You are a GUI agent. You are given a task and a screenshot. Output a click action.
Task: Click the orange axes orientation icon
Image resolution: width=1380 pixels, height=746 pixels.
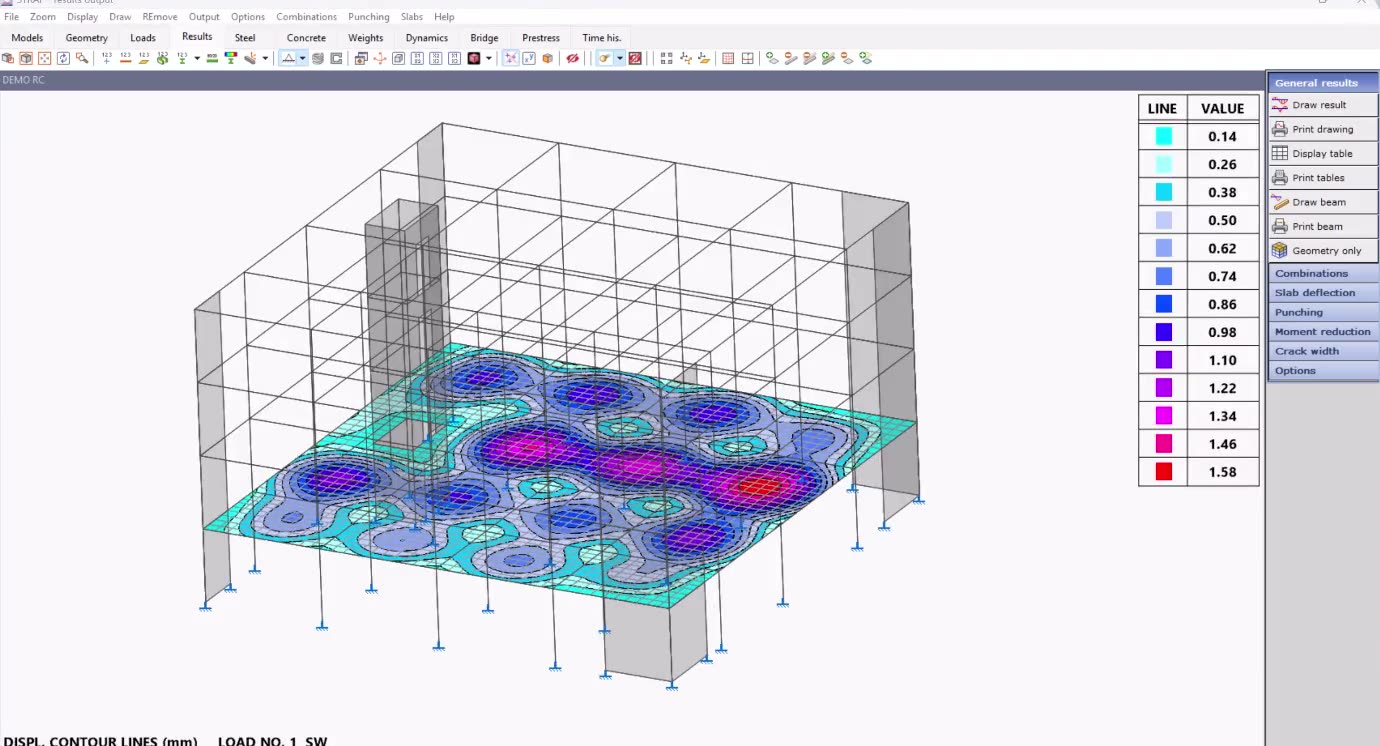(x=380, y=58)
